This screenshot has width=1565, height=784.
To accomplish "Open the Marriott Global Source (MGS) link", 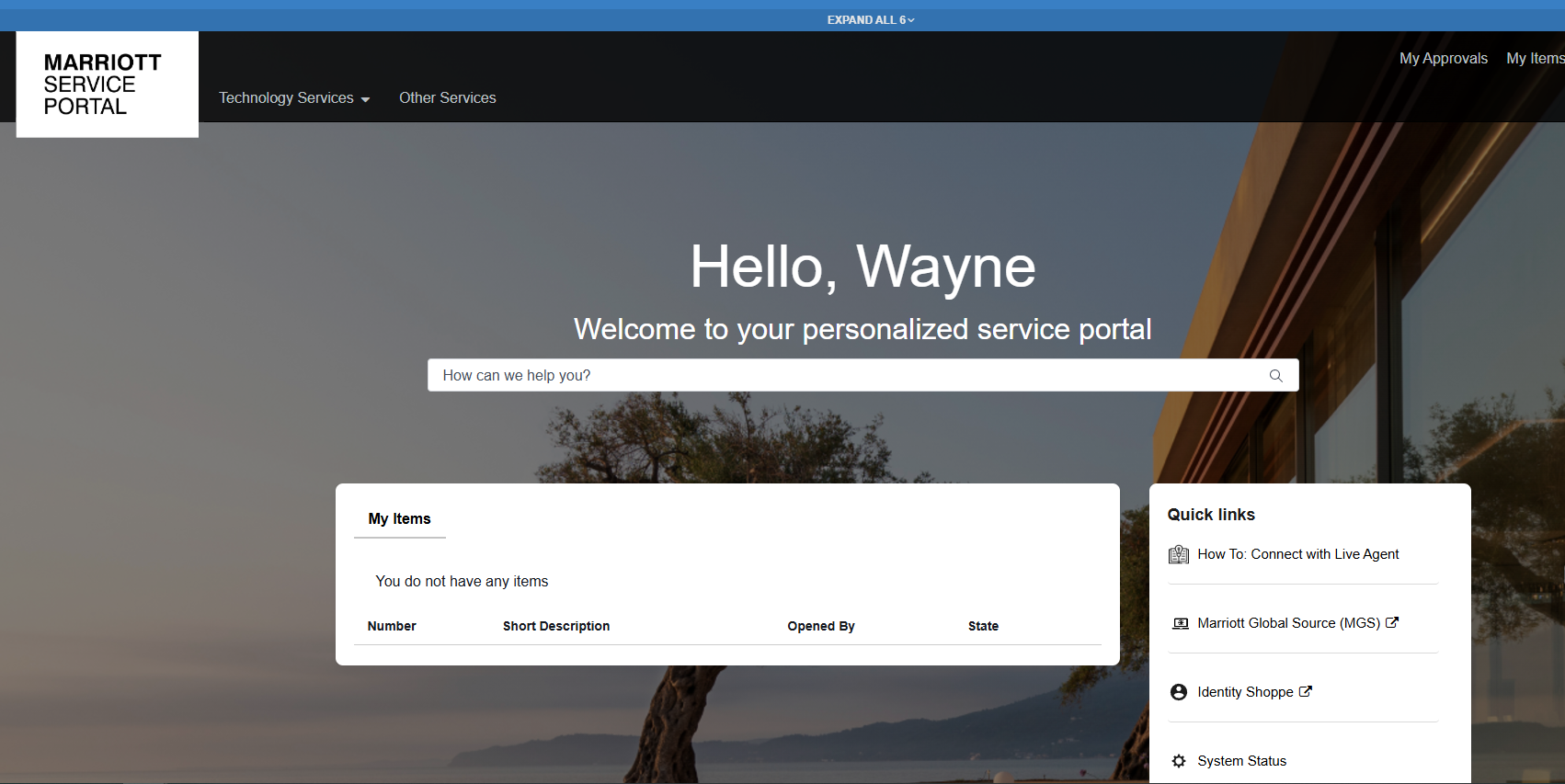I will (1289, 623).
